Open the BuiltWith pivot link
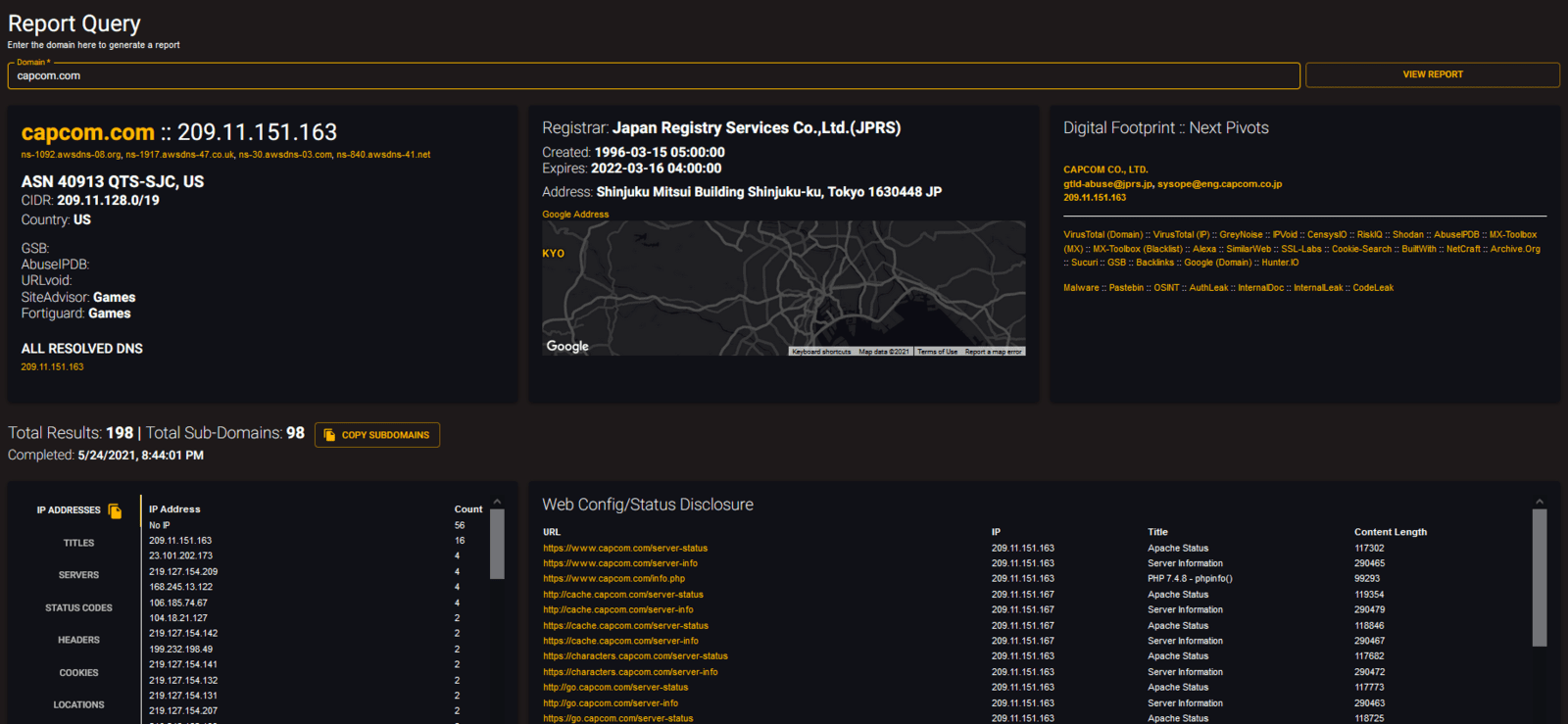1568x724 pixels. point(1419,249)
